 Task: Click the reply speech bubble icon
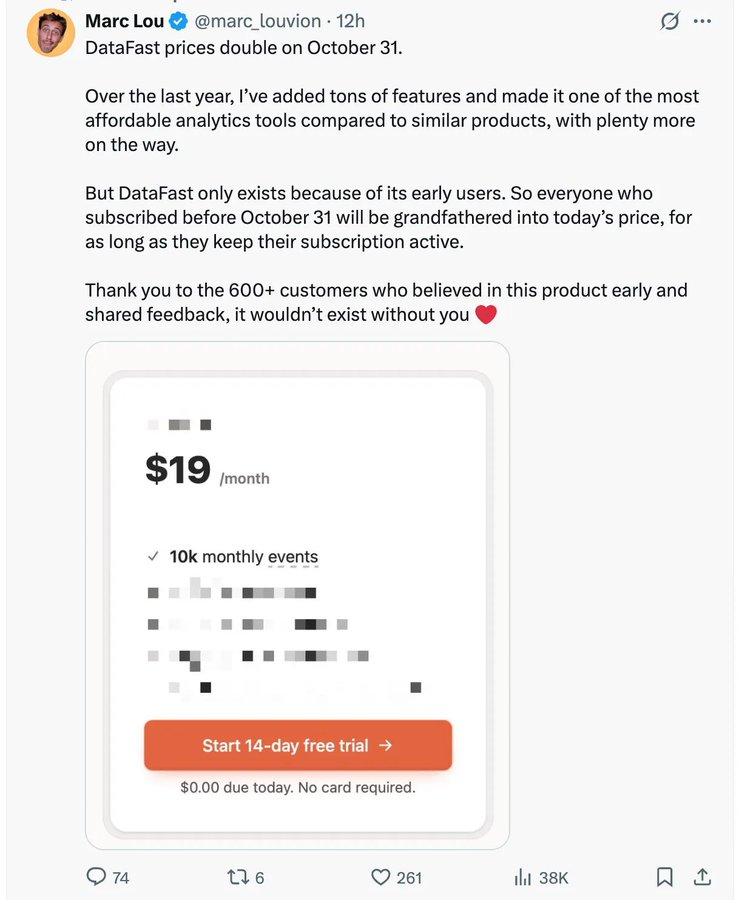coord(97,877)
